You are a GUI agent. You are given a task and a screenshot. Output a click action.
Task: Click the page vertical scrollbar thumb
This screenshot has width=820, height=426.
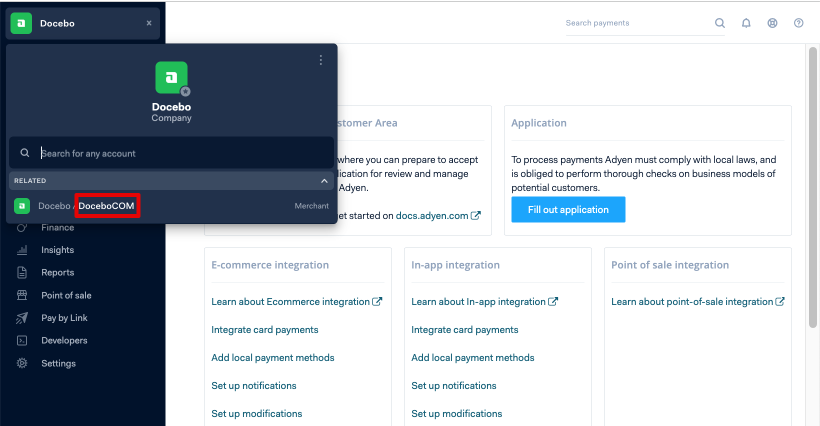click(x=812, y=188)
